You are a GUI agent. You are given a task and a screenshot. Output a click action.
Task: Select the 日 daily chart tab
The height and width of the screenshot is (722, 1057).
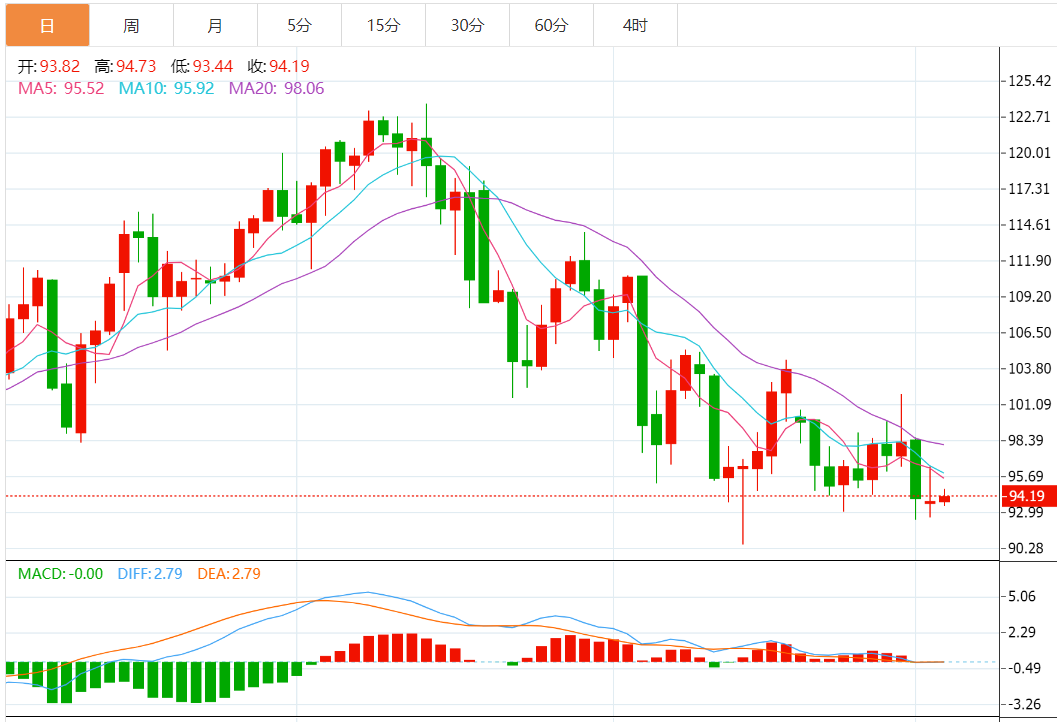pyautogui.click(x=47, y=26)
